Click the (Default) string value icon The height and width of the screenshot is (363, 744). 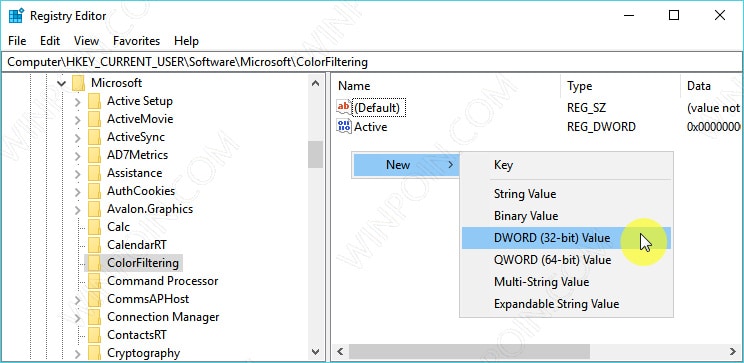click(x=344, y=108)
